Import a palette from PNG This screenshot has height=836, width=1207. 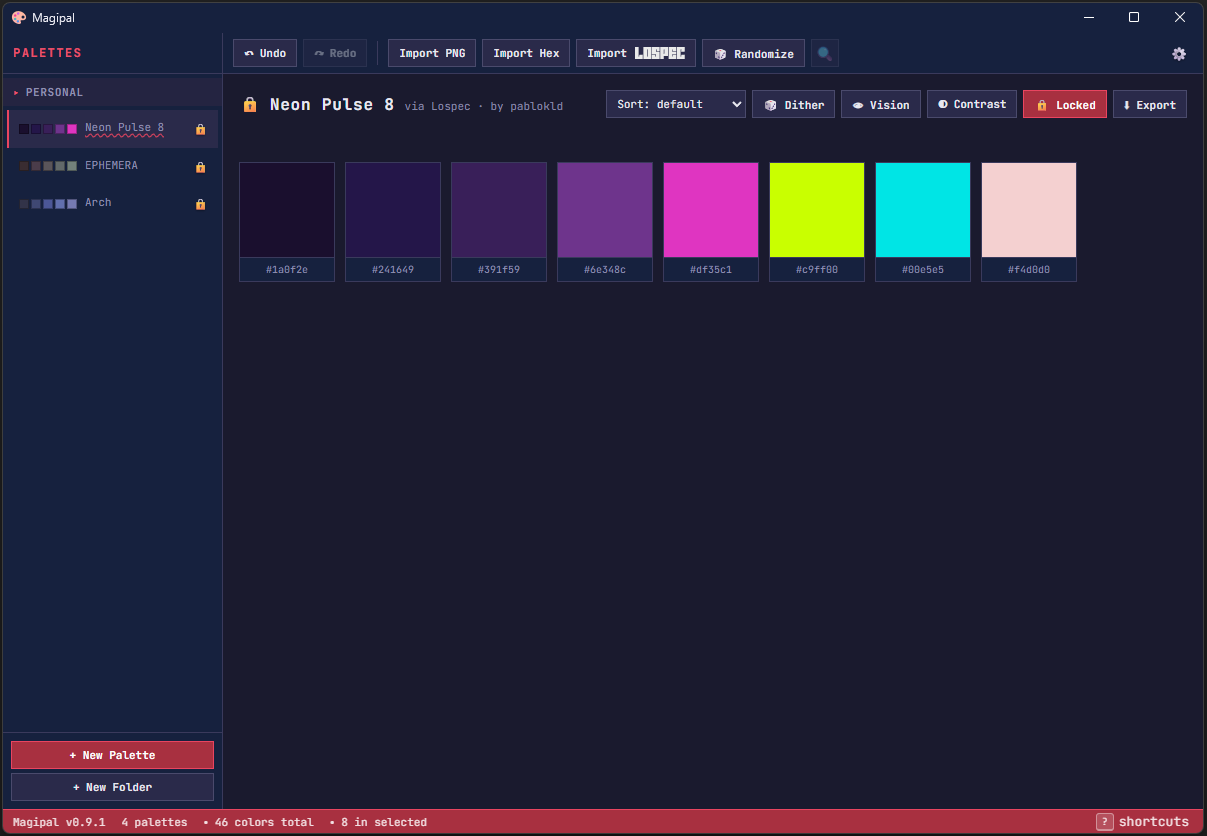432,53
